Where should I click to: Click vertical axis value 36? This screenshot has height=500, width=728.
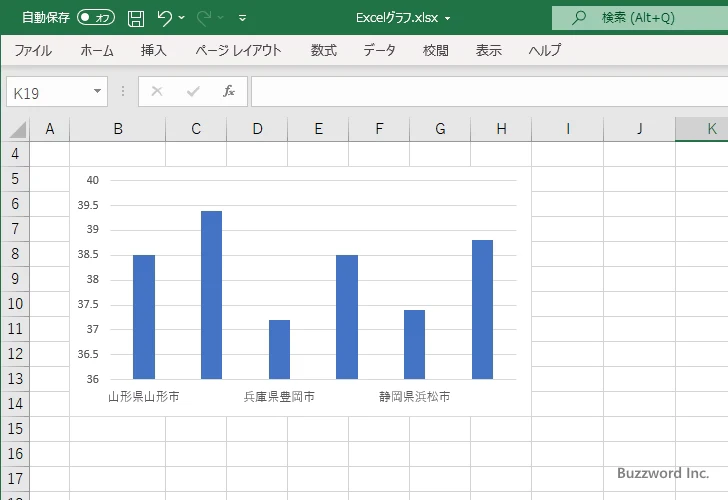coord(93,379)
